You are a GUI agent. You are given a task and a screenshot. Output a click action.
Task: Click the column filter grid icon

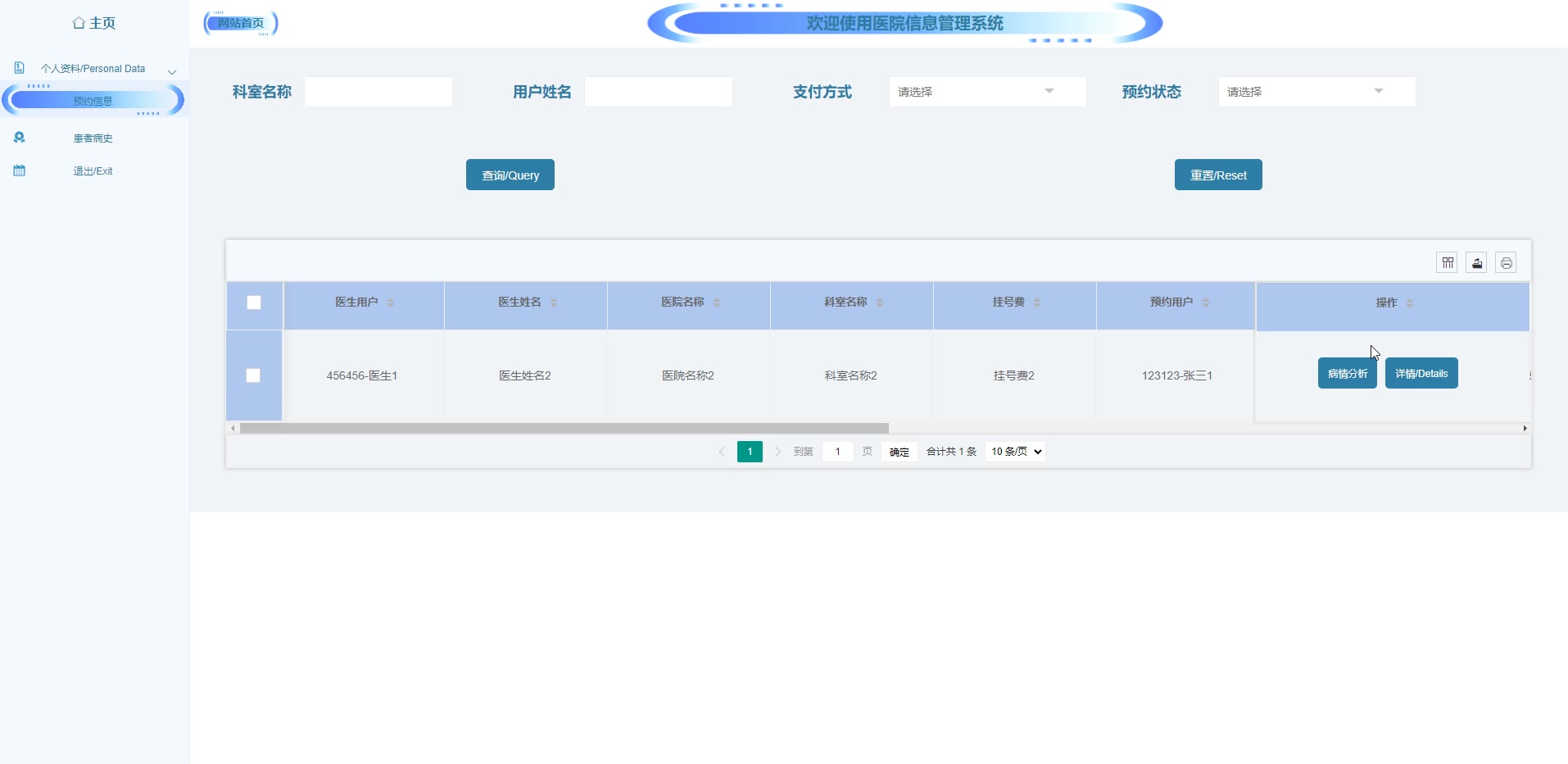(1448, 262)
